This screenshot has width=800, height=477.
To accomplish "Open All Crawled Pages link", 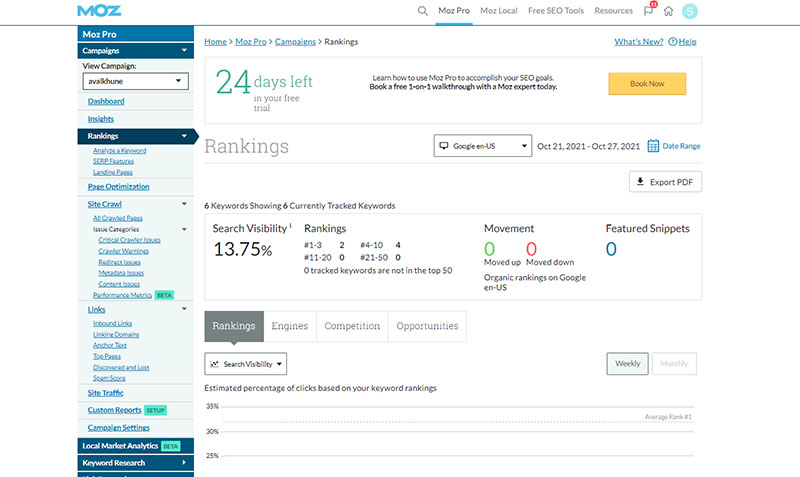I will click(x=118, y=218).
